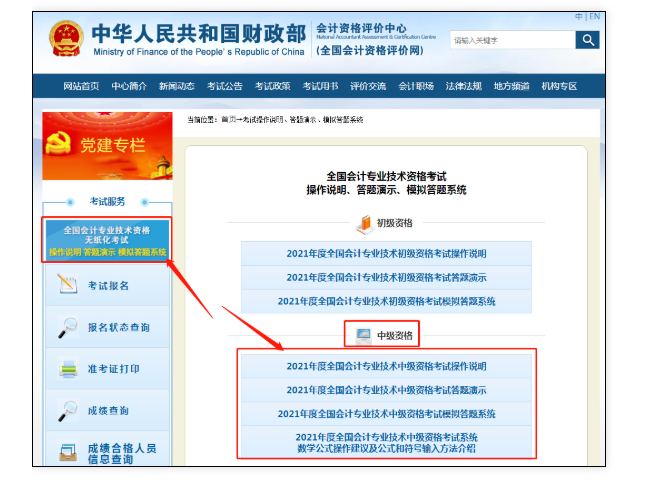Viewport: 657px width, 491px height.
Task: Open 法律法规 navigation item
Action: tap(463, 86)
